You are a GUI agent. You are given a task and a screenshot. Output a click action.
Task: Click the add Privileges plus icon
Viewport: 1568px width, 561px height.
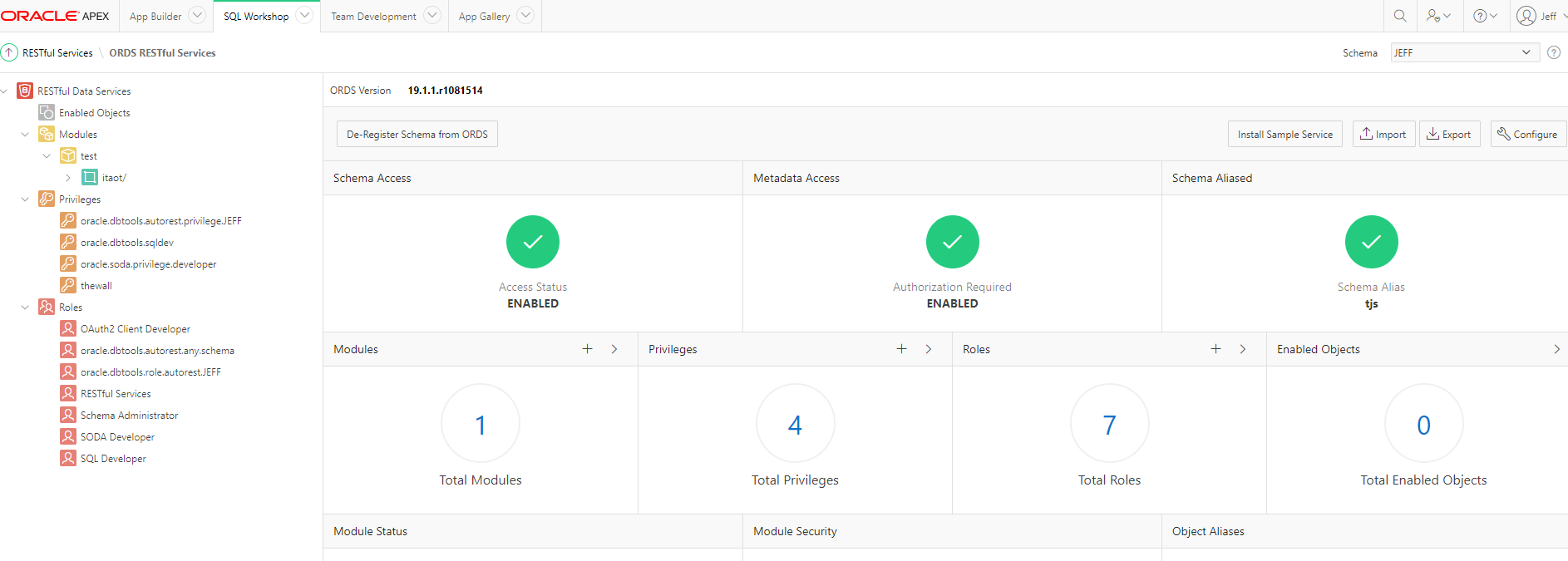pos(901,349)
